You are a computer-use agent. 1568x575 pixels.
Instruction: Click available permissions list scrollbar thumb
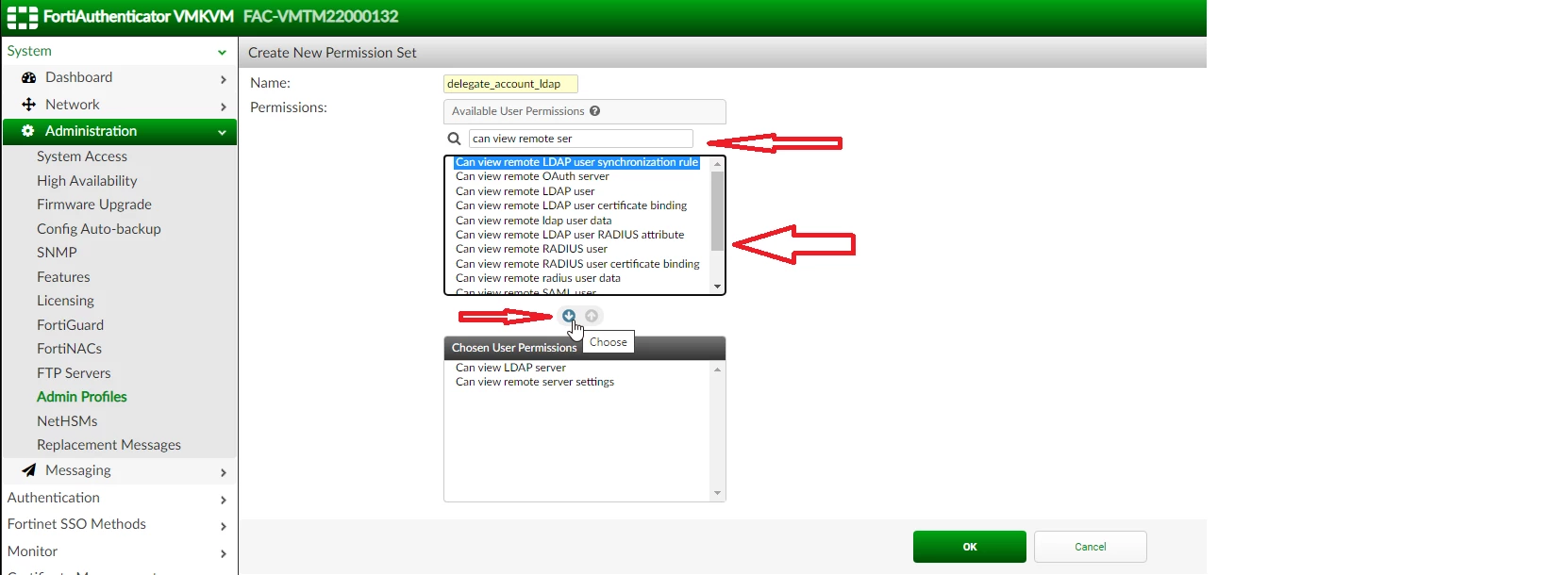(717, 211)
